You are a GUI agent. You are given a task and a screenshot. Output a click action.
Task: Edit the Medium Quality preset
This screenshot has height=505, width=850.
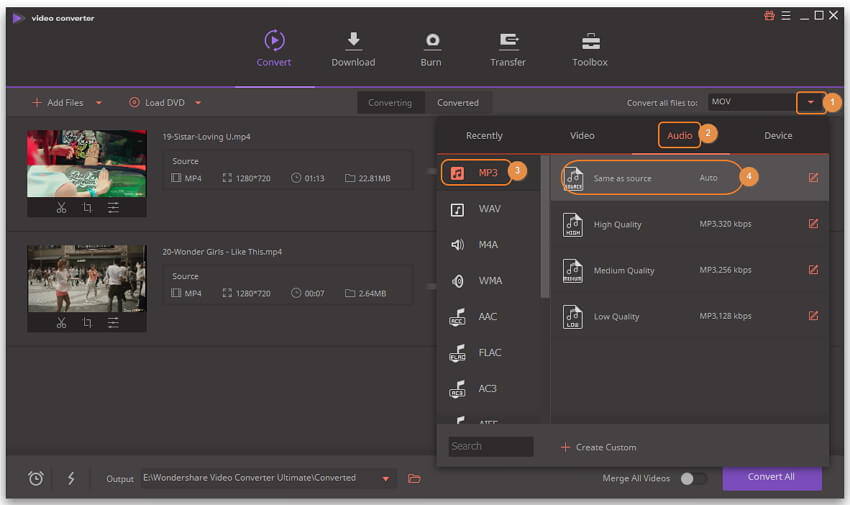(x=813, y=270)
